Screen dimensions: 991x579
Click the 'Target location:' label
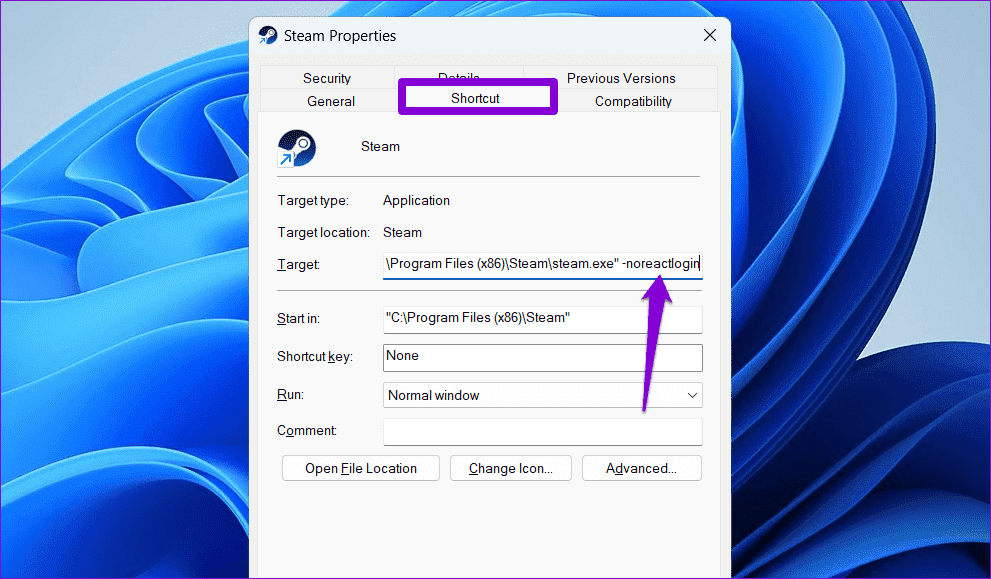pyautogui.click(x=324, y=233)
